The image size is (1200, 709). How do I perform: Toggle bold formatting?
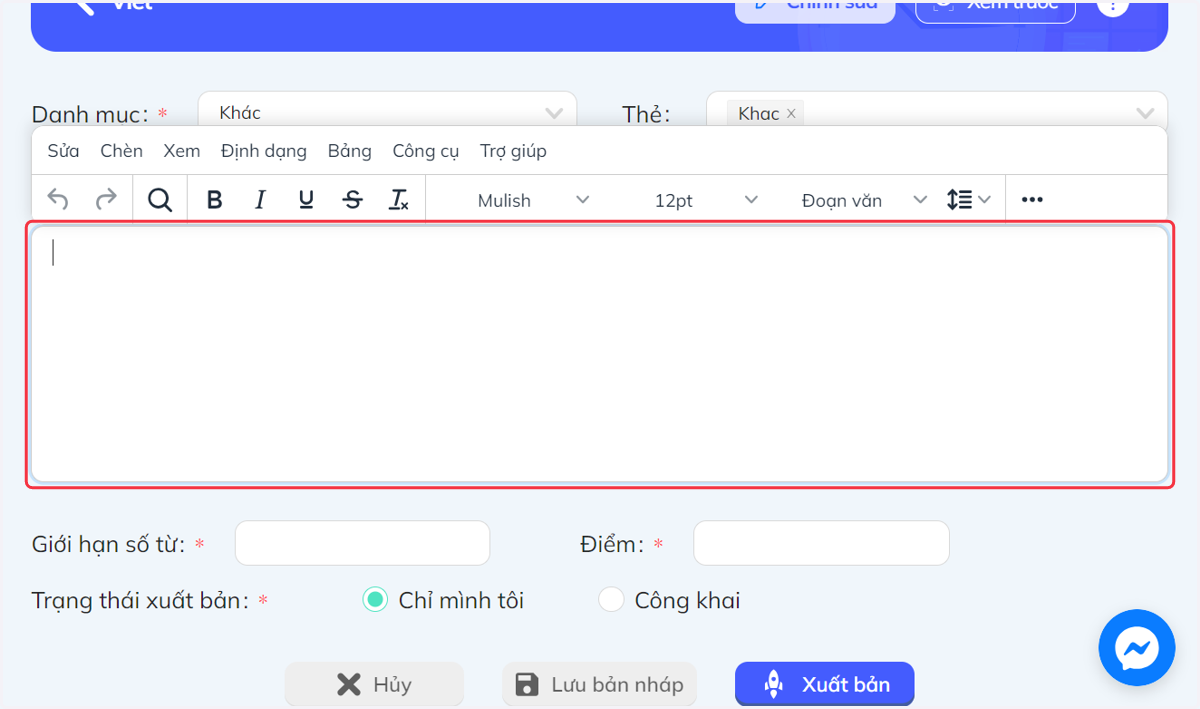click(x=214, y=200)
